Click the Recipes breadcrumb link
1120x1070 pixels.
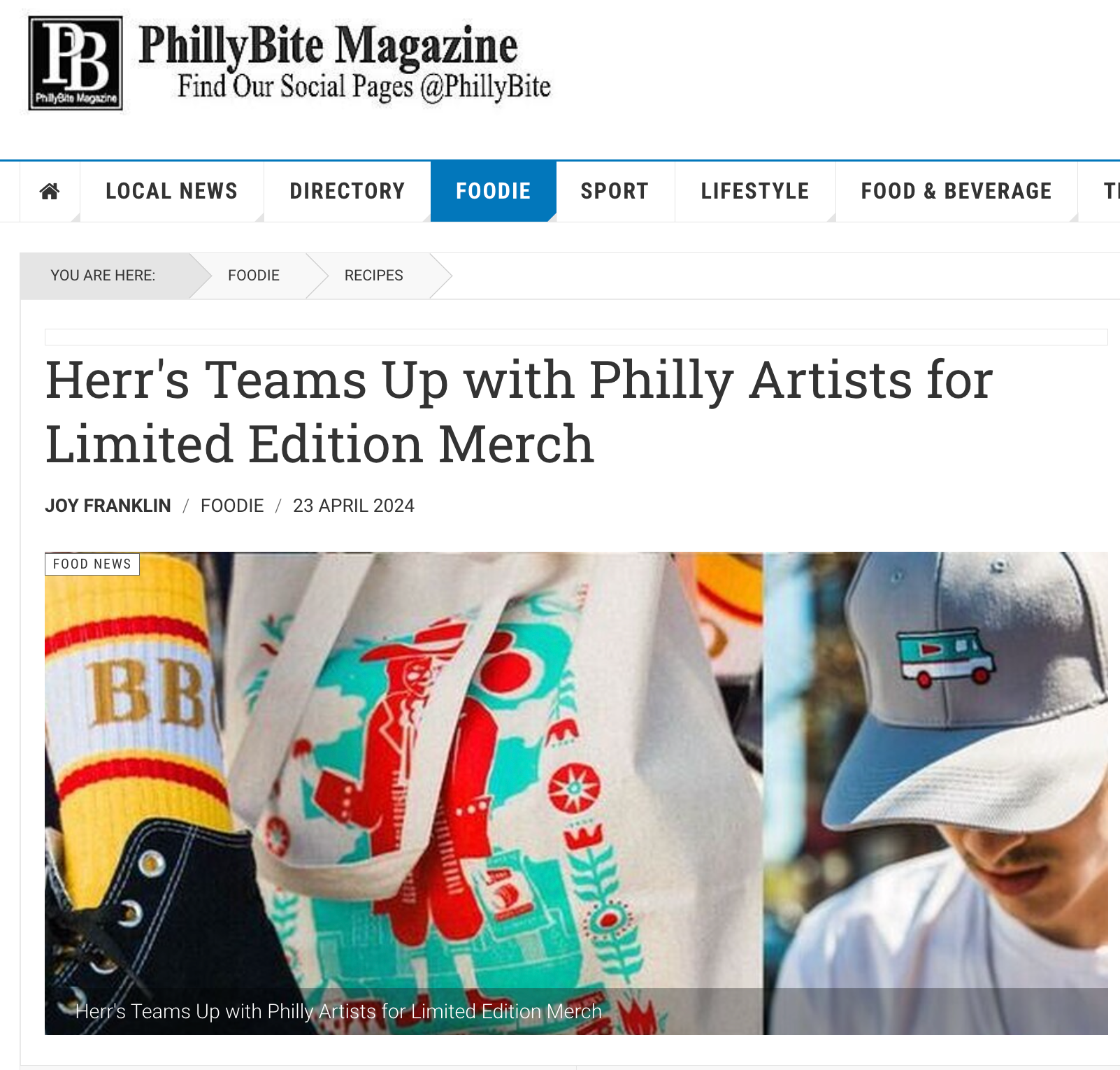tap(373, 276)
